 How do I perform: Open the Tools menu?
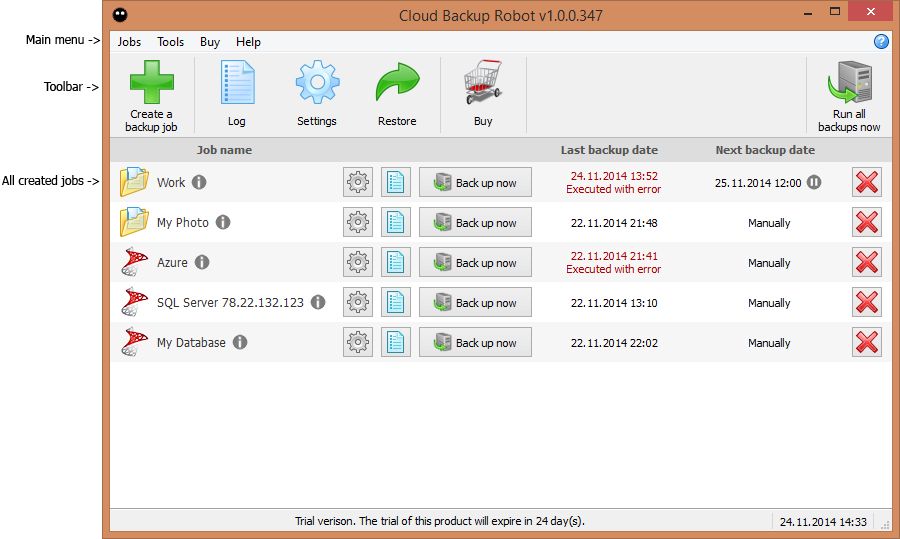[171, 42]
